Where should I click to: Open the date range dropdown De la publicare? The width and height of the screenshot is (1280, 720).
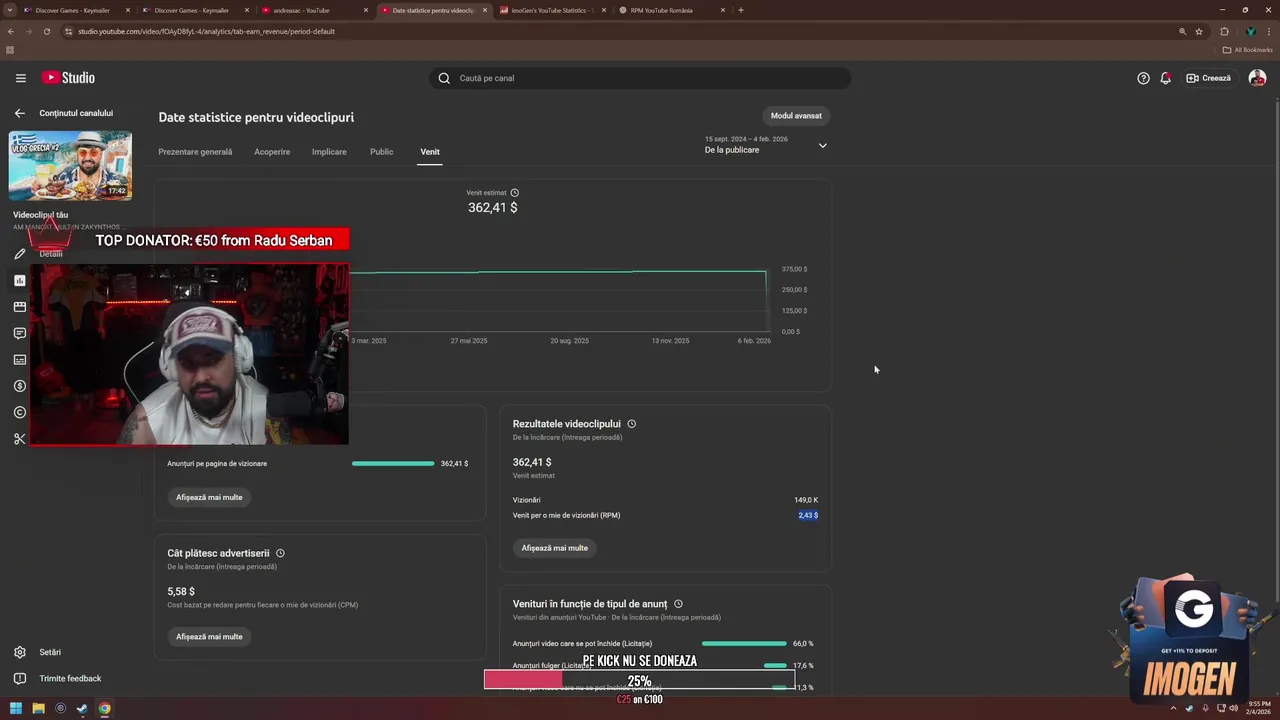(x=766, y=145)
